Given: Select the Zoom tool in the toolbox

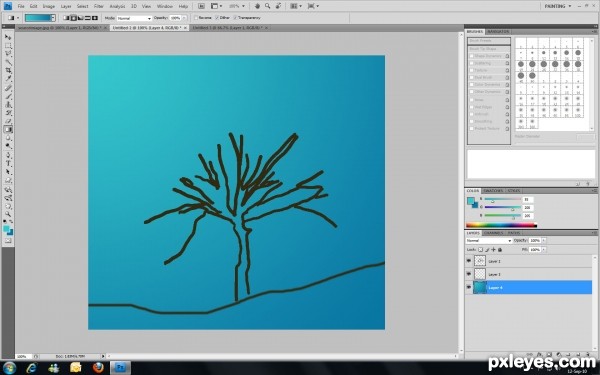Looking at the screenshot, I should 8,214.
